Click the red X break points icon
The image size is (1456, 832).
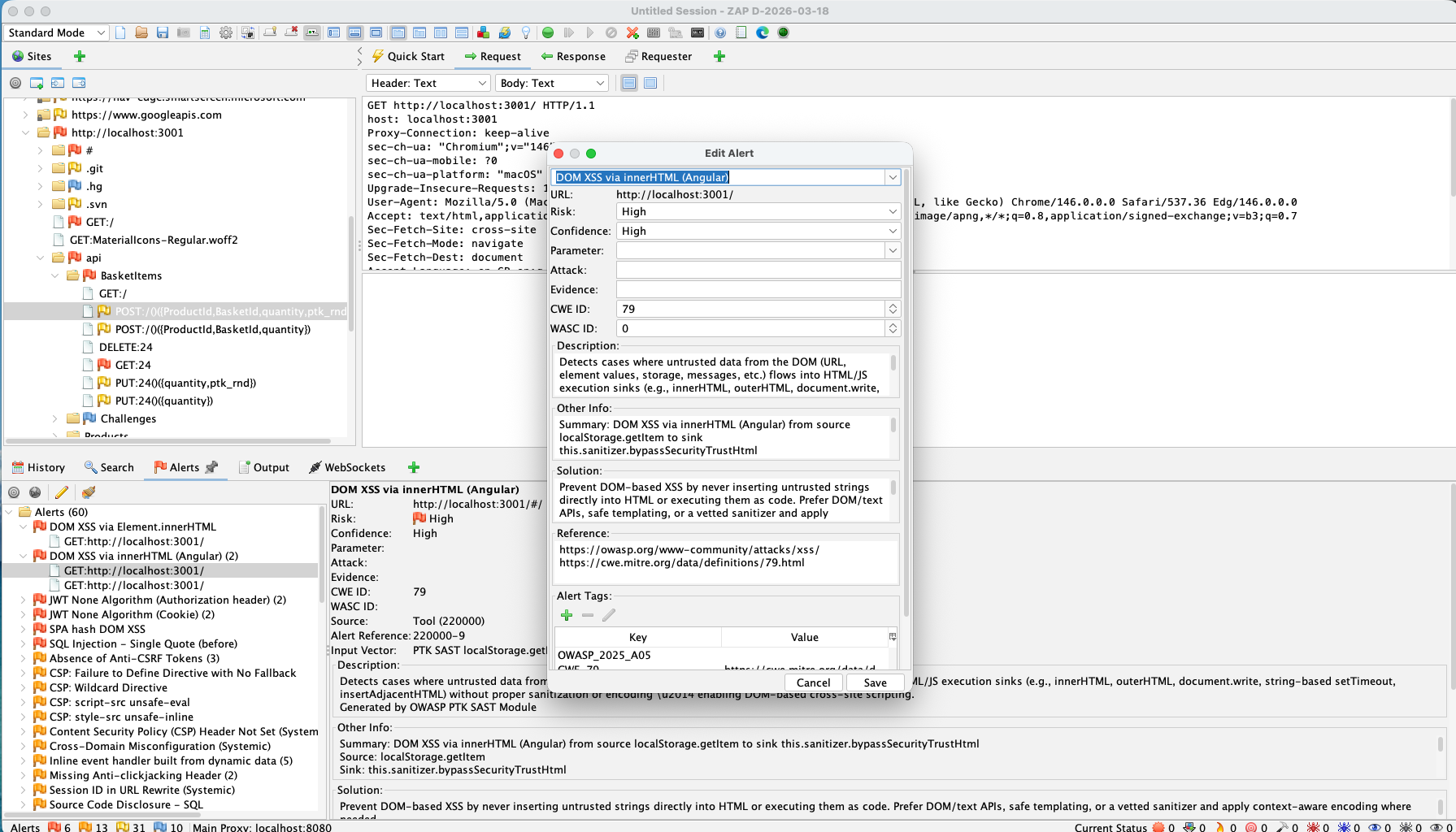632,32
